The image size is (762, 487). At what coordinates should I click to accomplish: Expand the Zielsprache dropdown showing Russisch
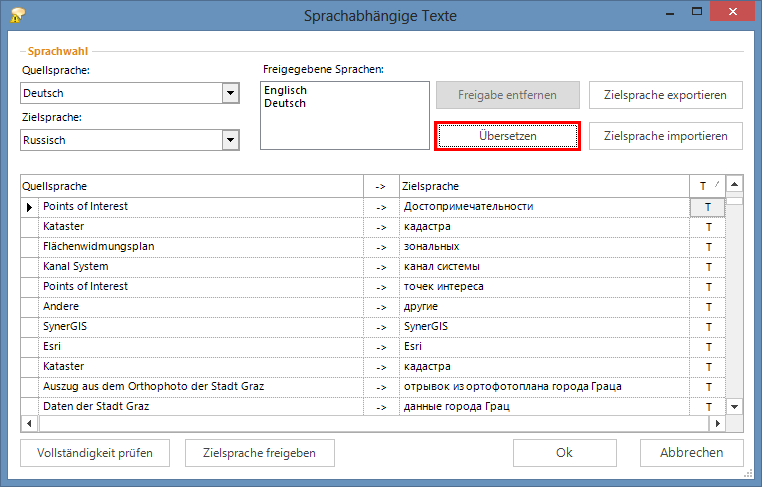[231, 141]
